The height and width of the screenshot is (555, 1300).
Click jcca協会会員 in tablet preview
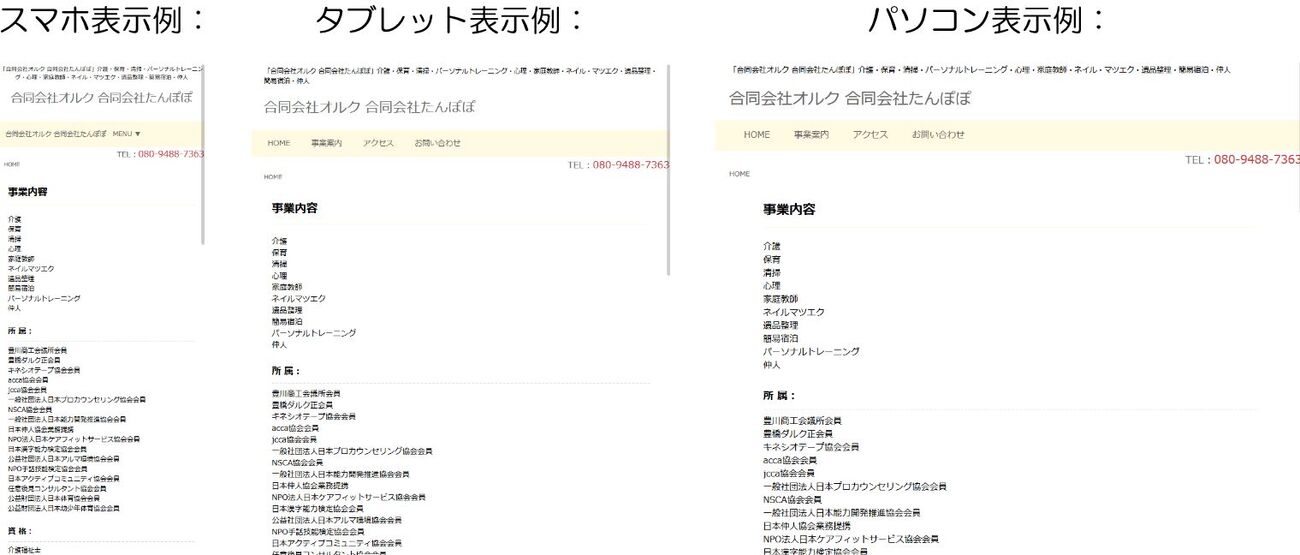(294, 439)
